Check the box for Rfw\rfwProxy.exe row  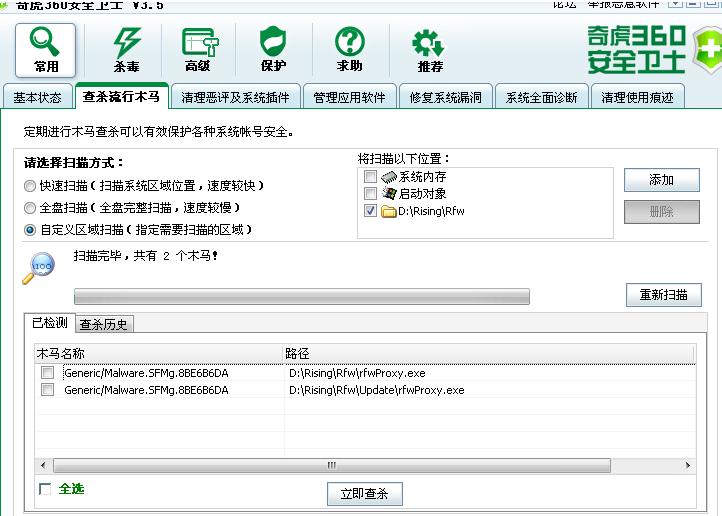[47, 372]
